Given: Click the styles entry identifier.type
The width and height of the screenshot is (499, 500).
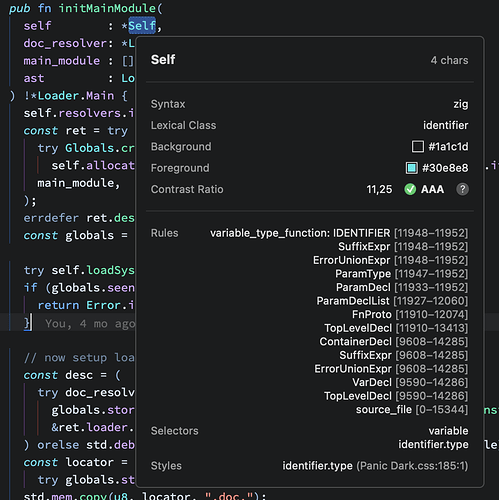Looking at the screenshot, I should point(317,466).
